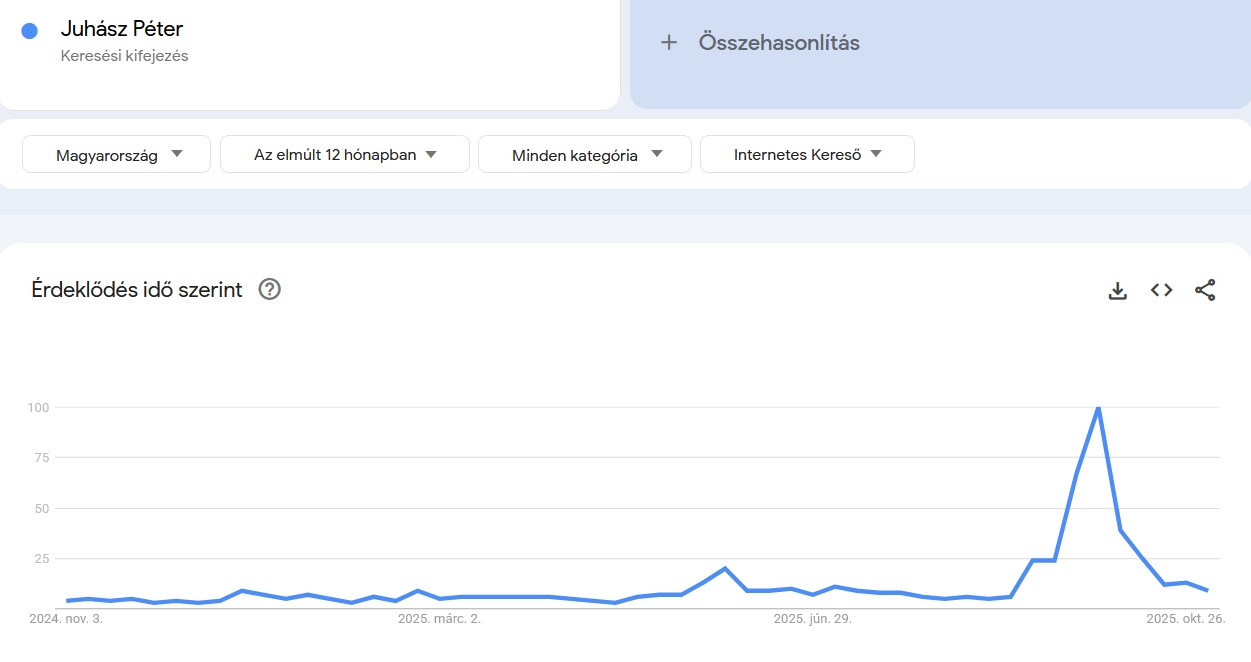Open the Magyarország region dropdown
Image resolution: width=1251 pixels, height=662 pixels.
[115, 154]
